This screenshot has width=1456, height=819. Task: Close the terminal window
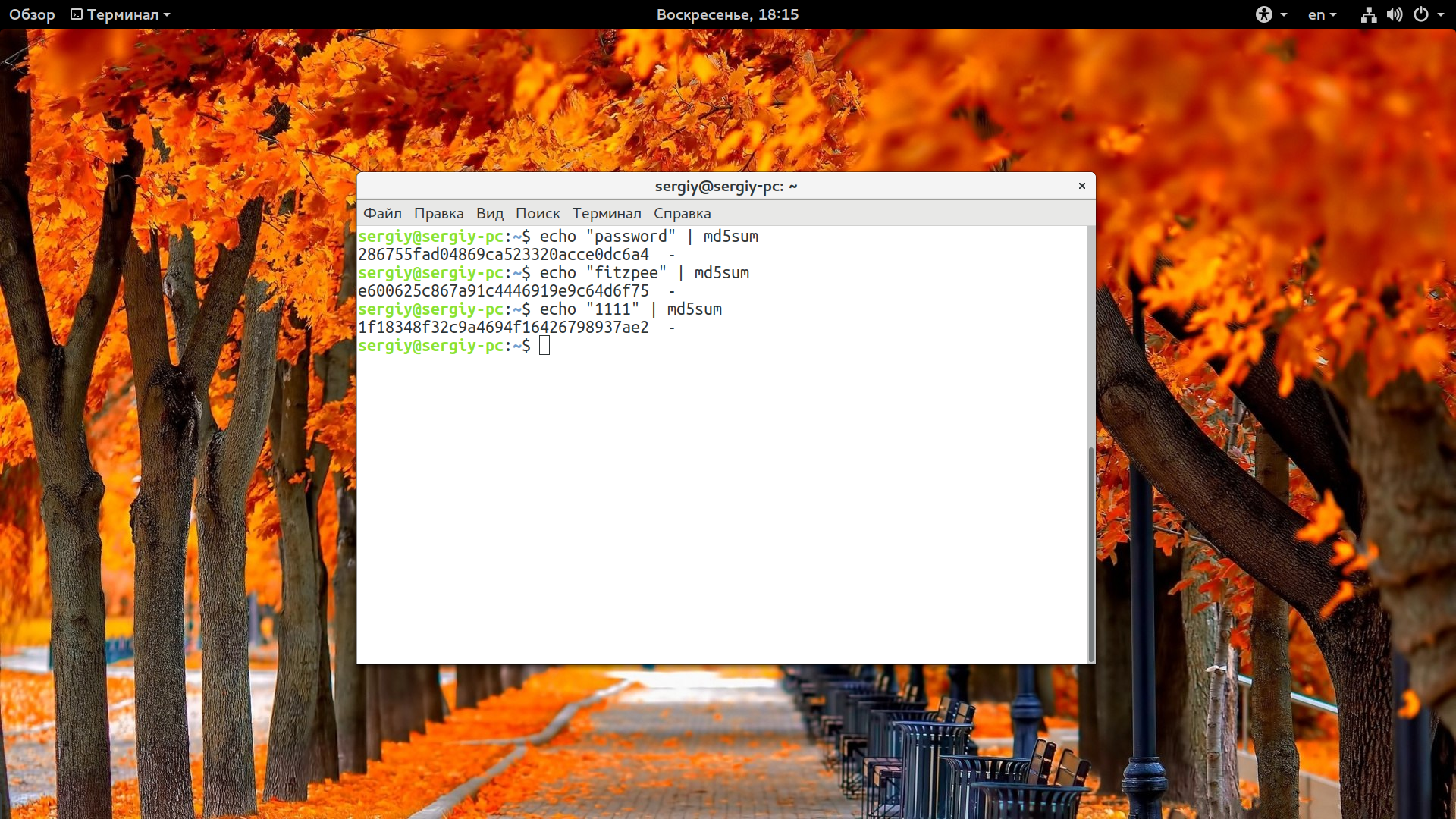[x=1082, y=186]
